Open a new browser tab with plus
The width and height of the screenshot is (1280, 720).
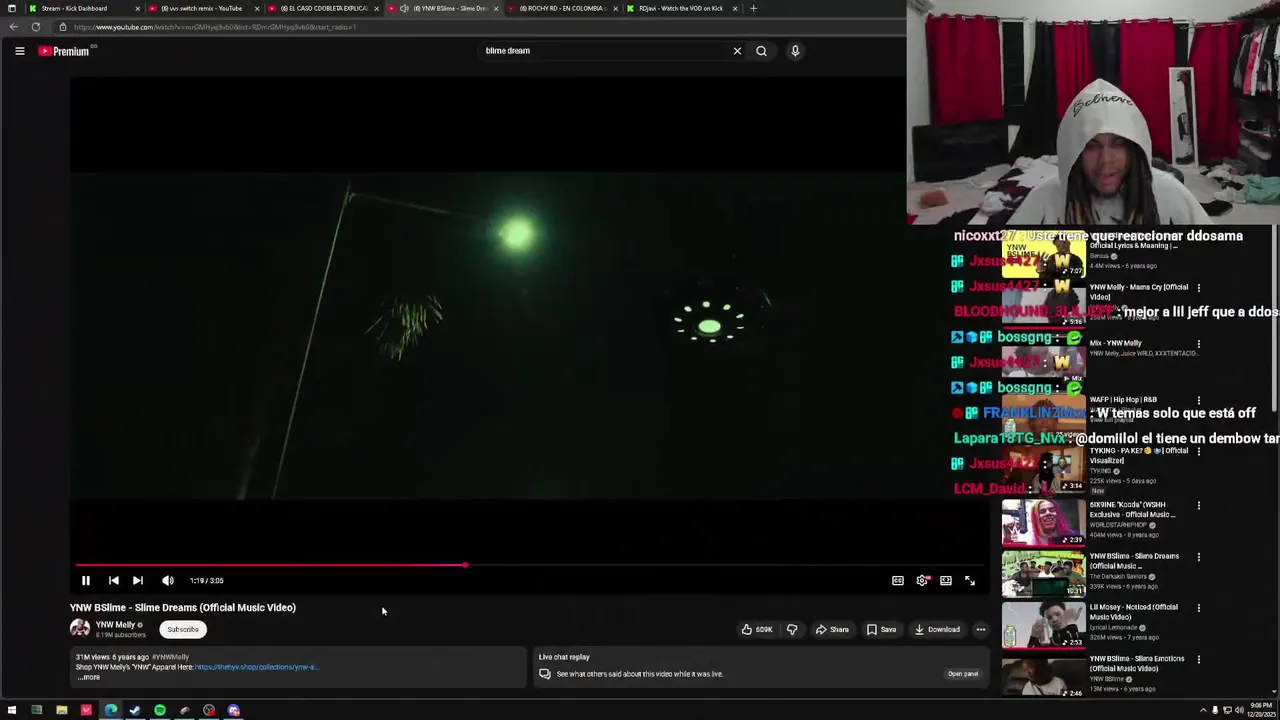click(x=754, y=8)
